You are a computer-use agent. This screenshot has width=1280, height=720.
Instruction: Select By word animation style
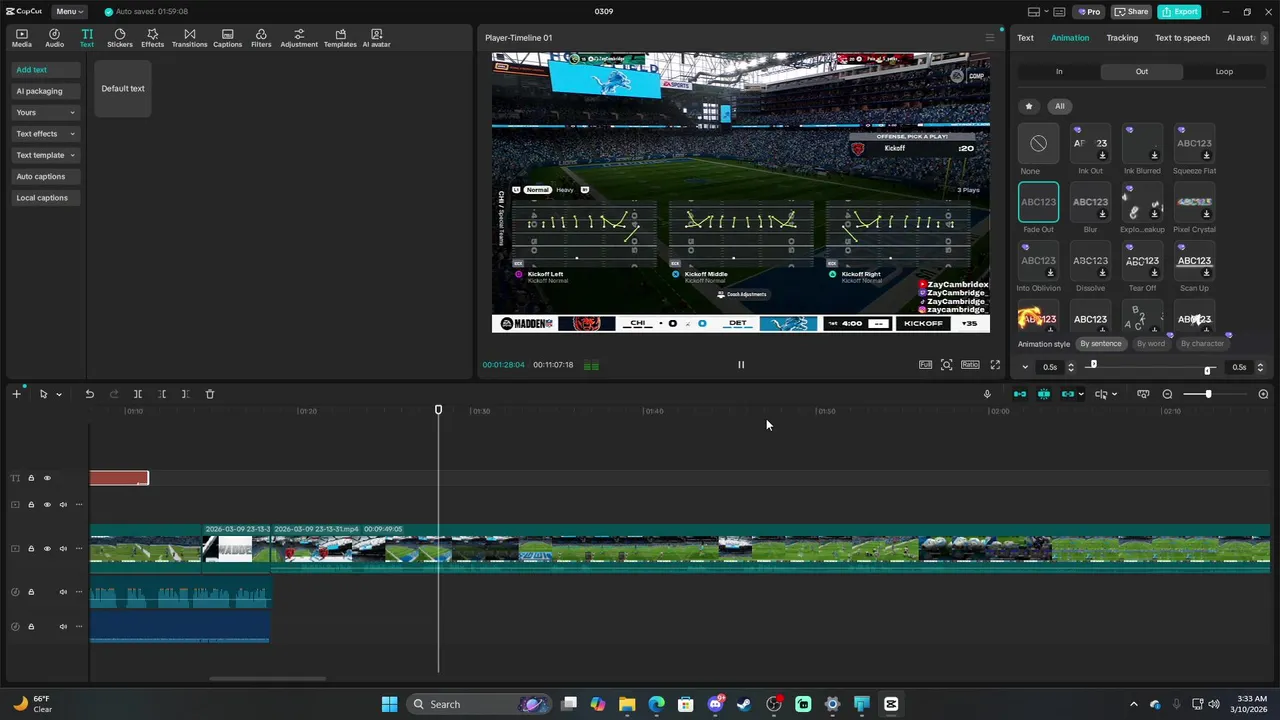pyautogui.click(x=1150, y=344)
